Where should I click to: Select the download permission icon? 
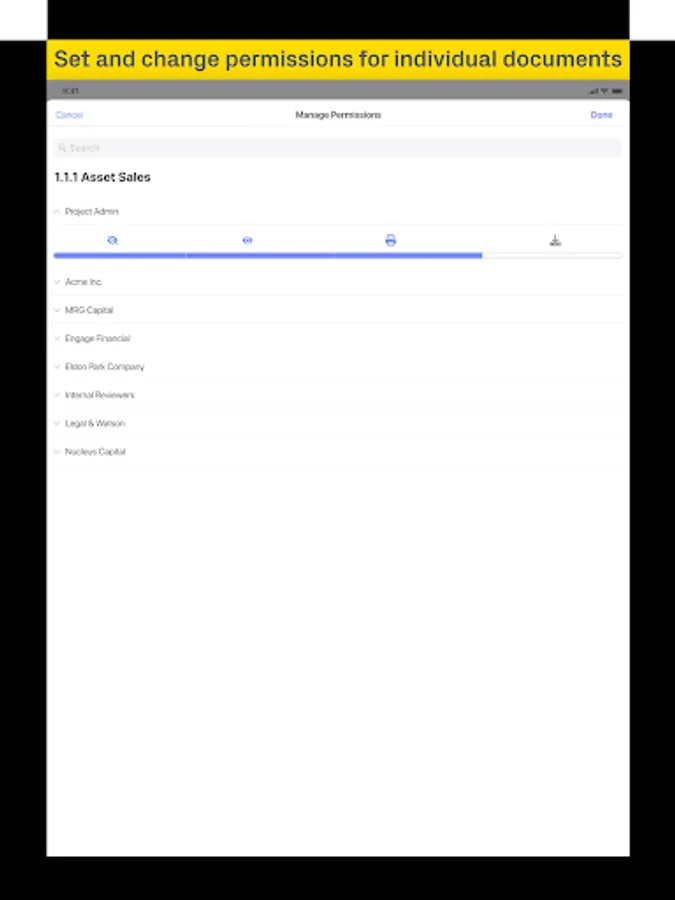click(555, 240)
